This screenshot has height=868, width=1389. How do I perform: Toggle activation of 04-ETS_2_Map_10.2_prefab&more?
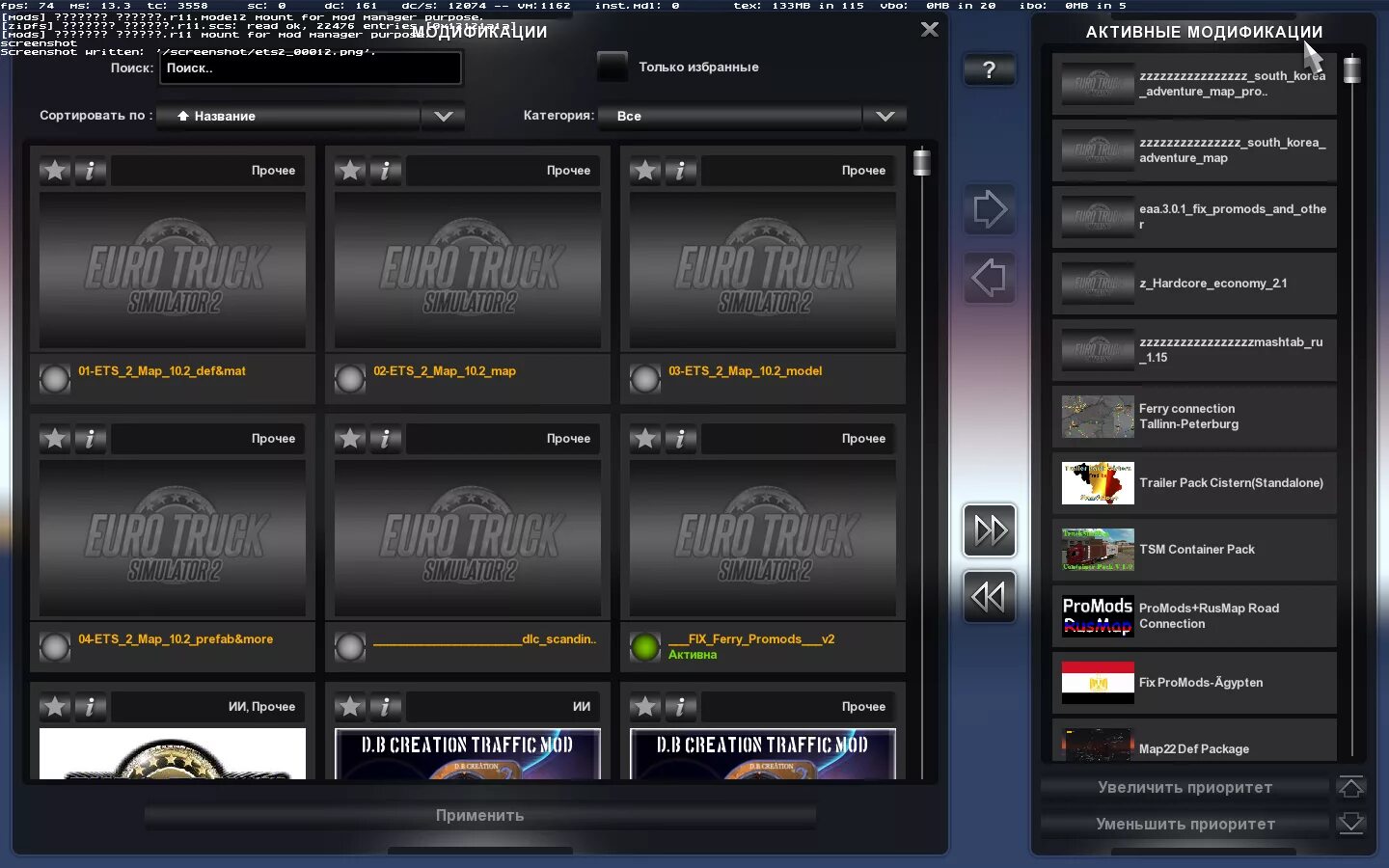(55, 647)
